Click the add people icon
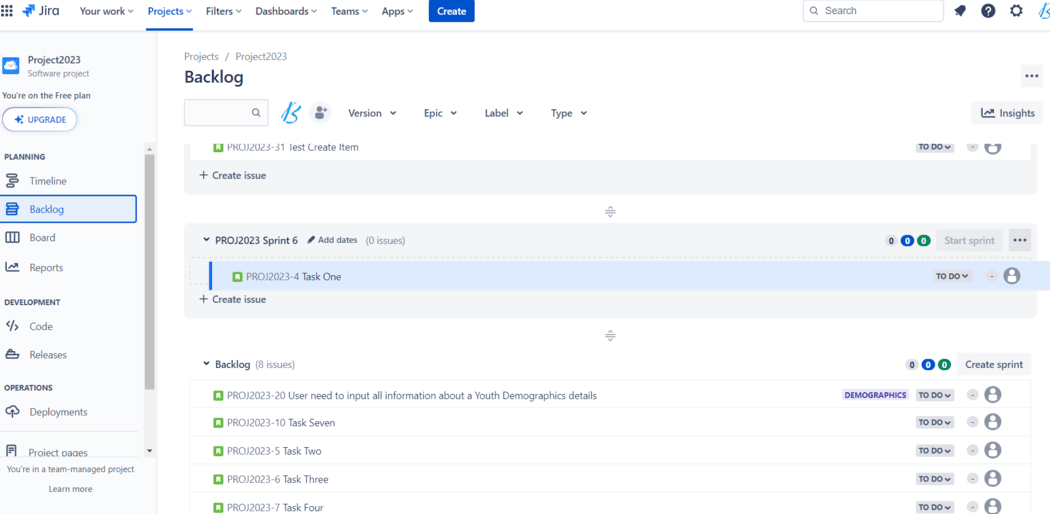Viewport: 1050px width, 514px height. click(x=321, y=113)
